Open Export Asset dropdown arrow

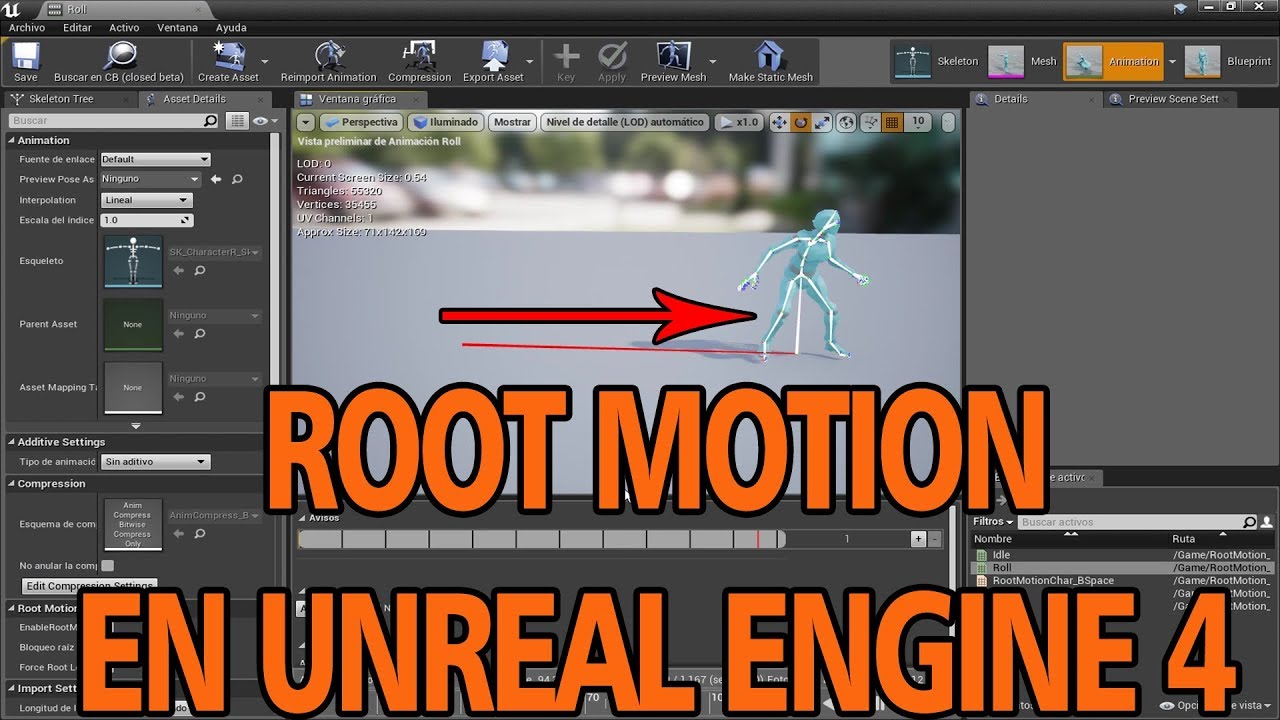tap(529, 61)
